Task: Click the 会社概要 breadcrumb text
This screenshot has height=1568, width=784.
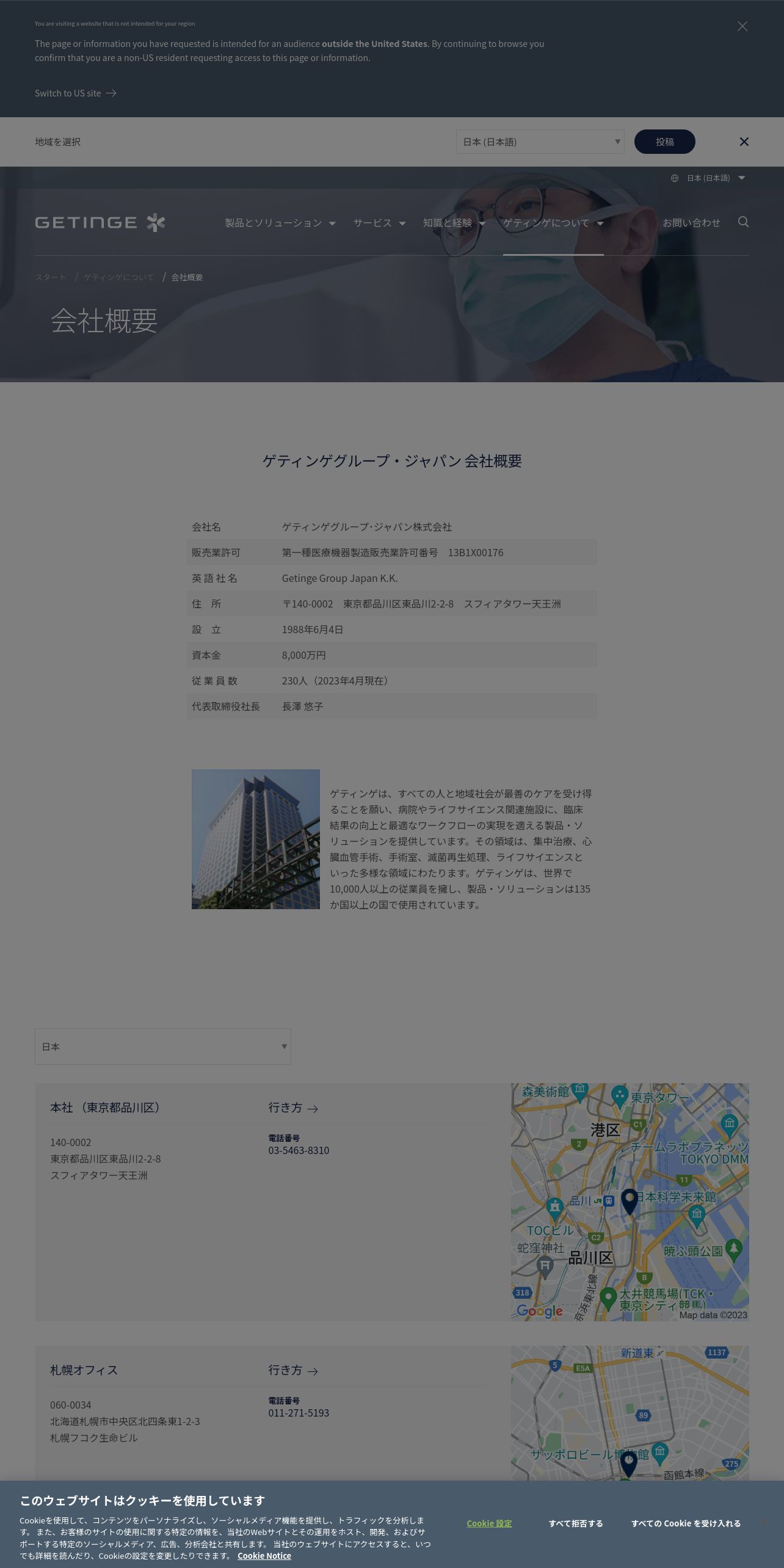Action: [x=187, y=277]
